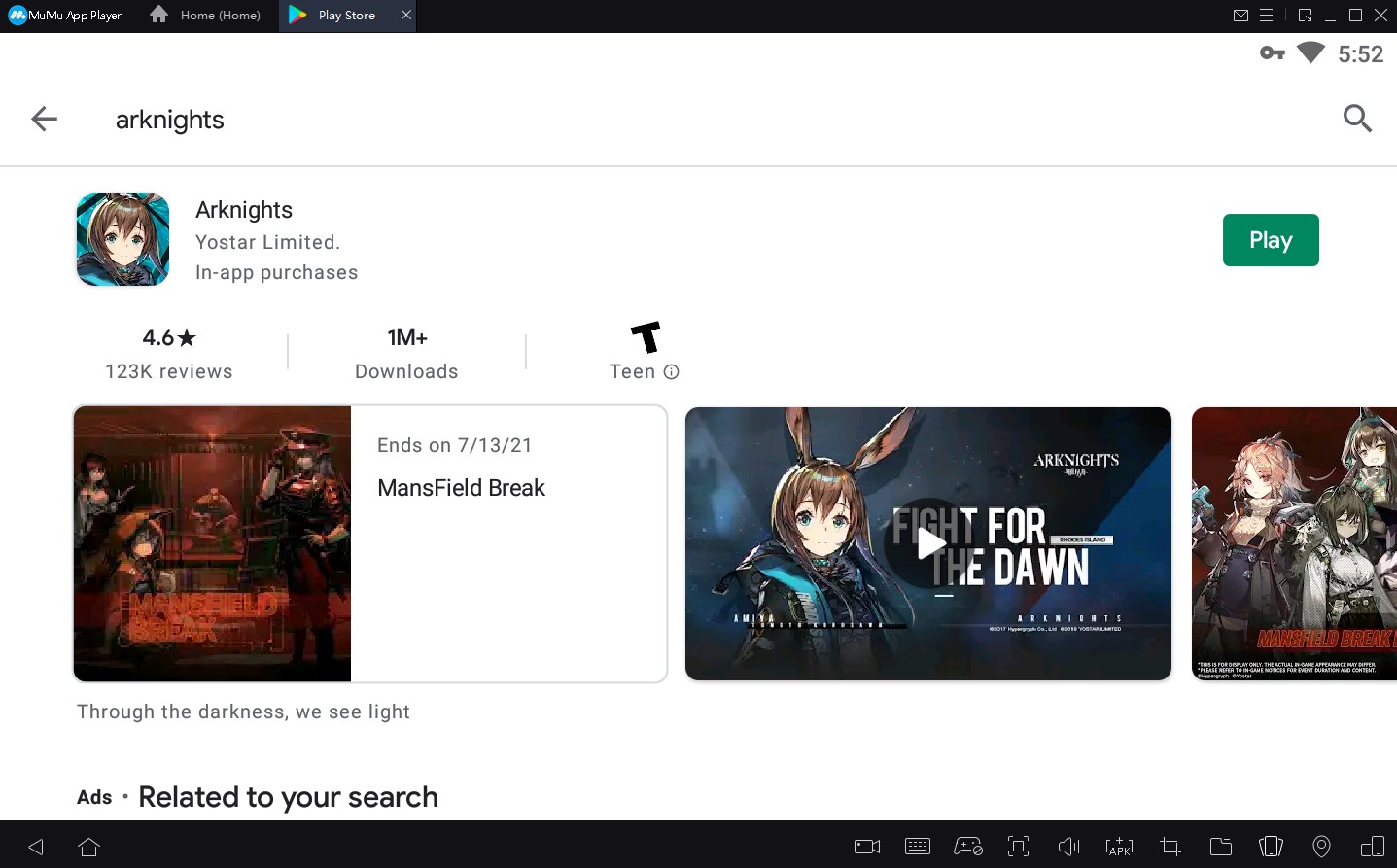1397x868 pixels.
Task: Play the Fight for the Dawn trailer
Action: pyautogui.click(x=929, y=544)
